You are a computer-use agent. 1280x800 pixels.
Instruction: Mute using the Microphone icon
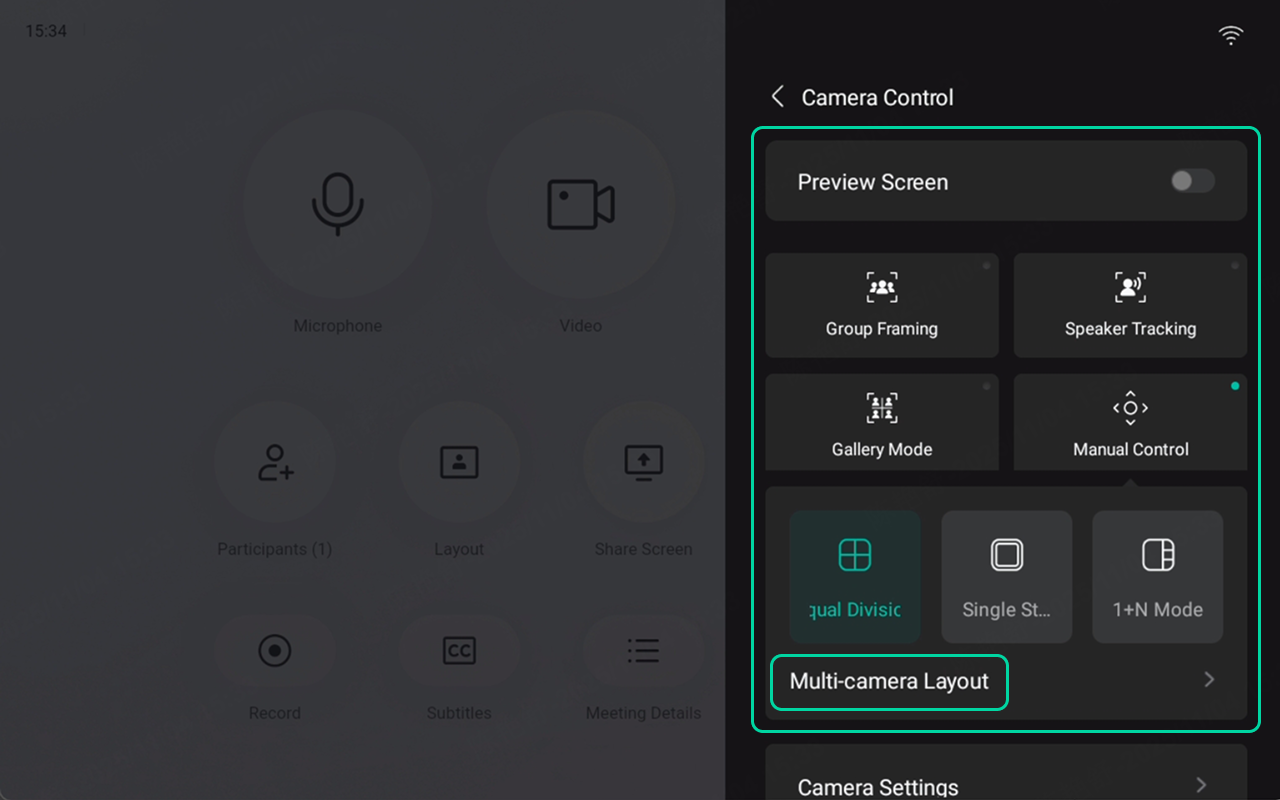[x=338, y=204]
